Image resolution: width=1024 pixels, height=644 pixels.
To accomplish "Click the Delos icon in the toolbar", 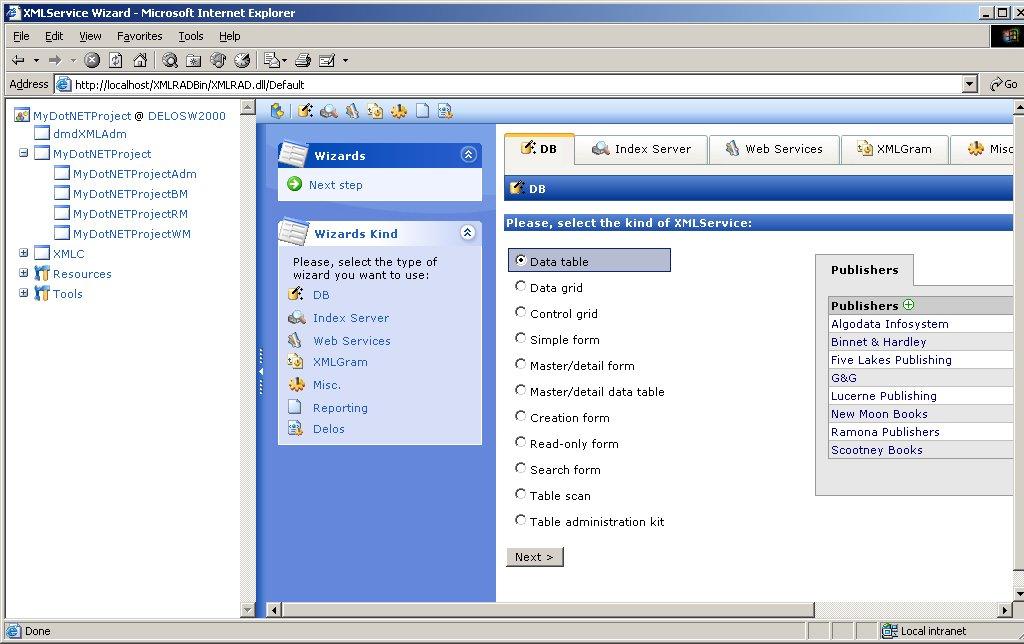I will click(x=445, y=111).
